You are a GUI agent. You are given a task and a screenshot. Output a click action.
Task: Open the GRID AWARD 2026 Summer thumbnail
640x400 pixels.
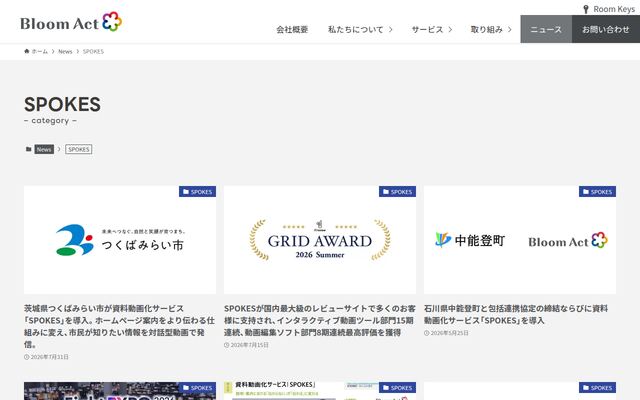(x=320, y=240)
